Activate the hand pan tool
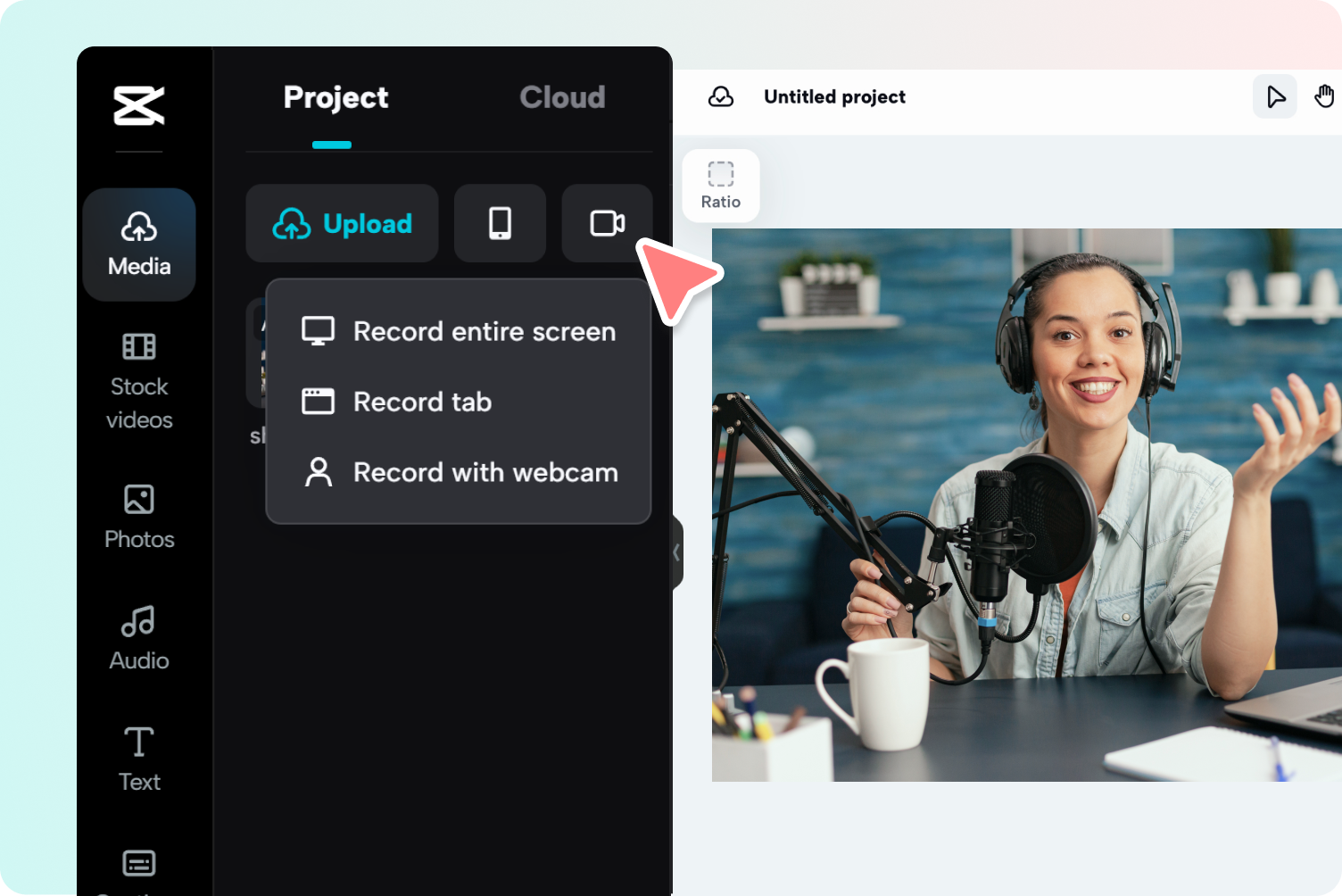Image resolution: width=1342 pixels, height=896 pixels. click(x=1325, y=95)
